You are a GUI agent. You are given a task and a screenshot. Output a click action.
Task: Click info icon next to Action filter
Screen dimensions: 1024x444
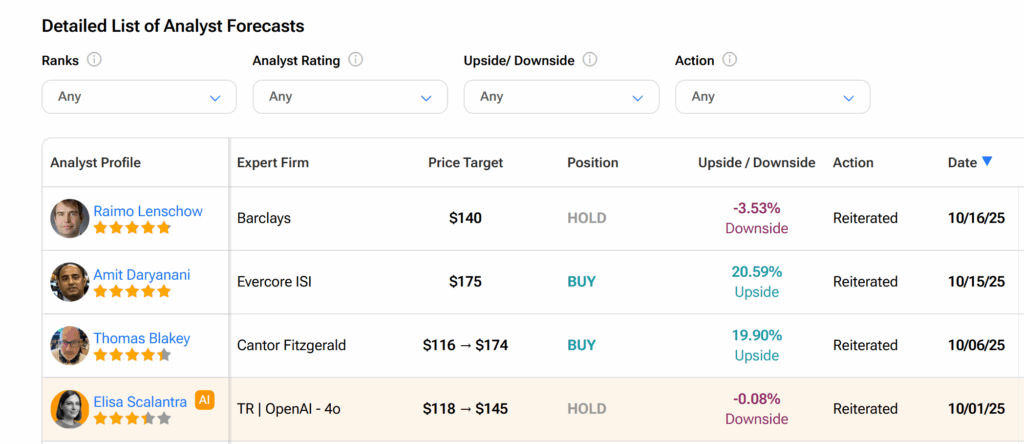[x=730, y=60]
